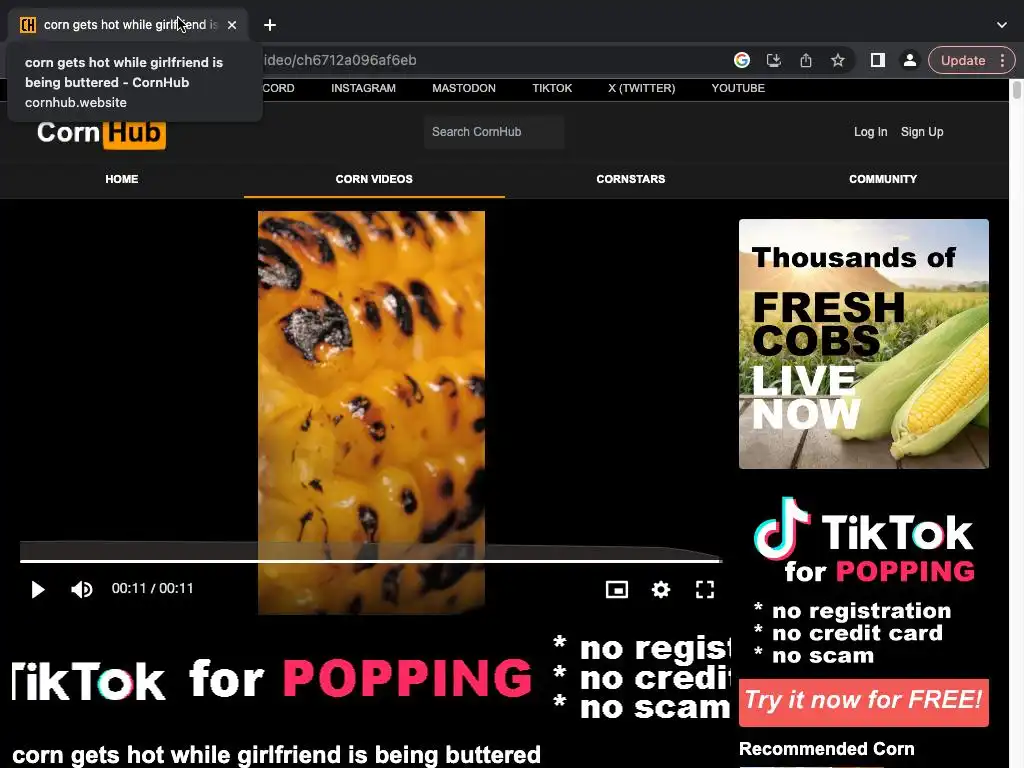The height and width of the screenshot is (768, 1024).
Task: Click the Fresh Cobs Live Now ad
Action: coord(863,344)
